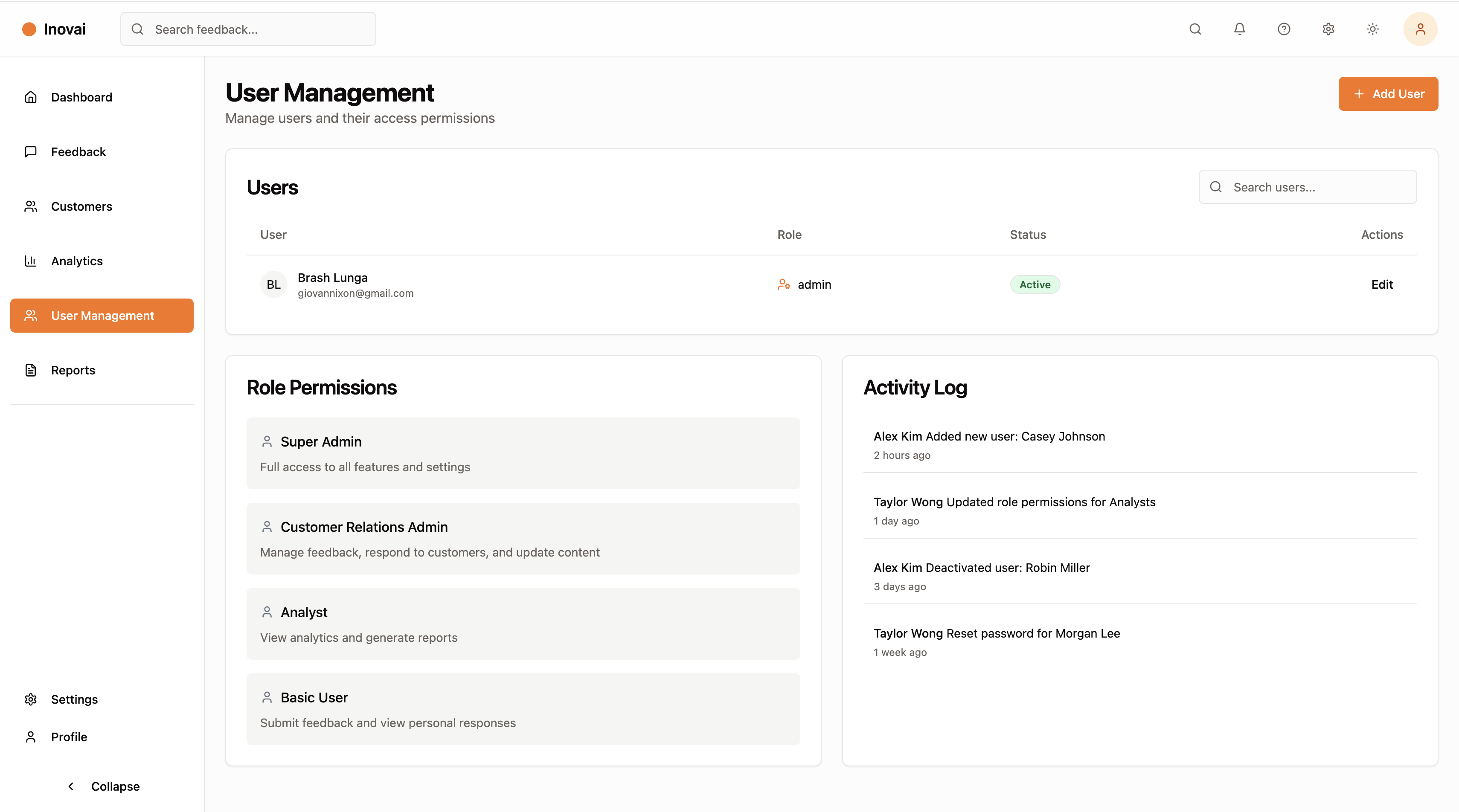Click the settings gear in top bar
Image resolution: width=1459 pixels, height=812 pixels.
1328,29
